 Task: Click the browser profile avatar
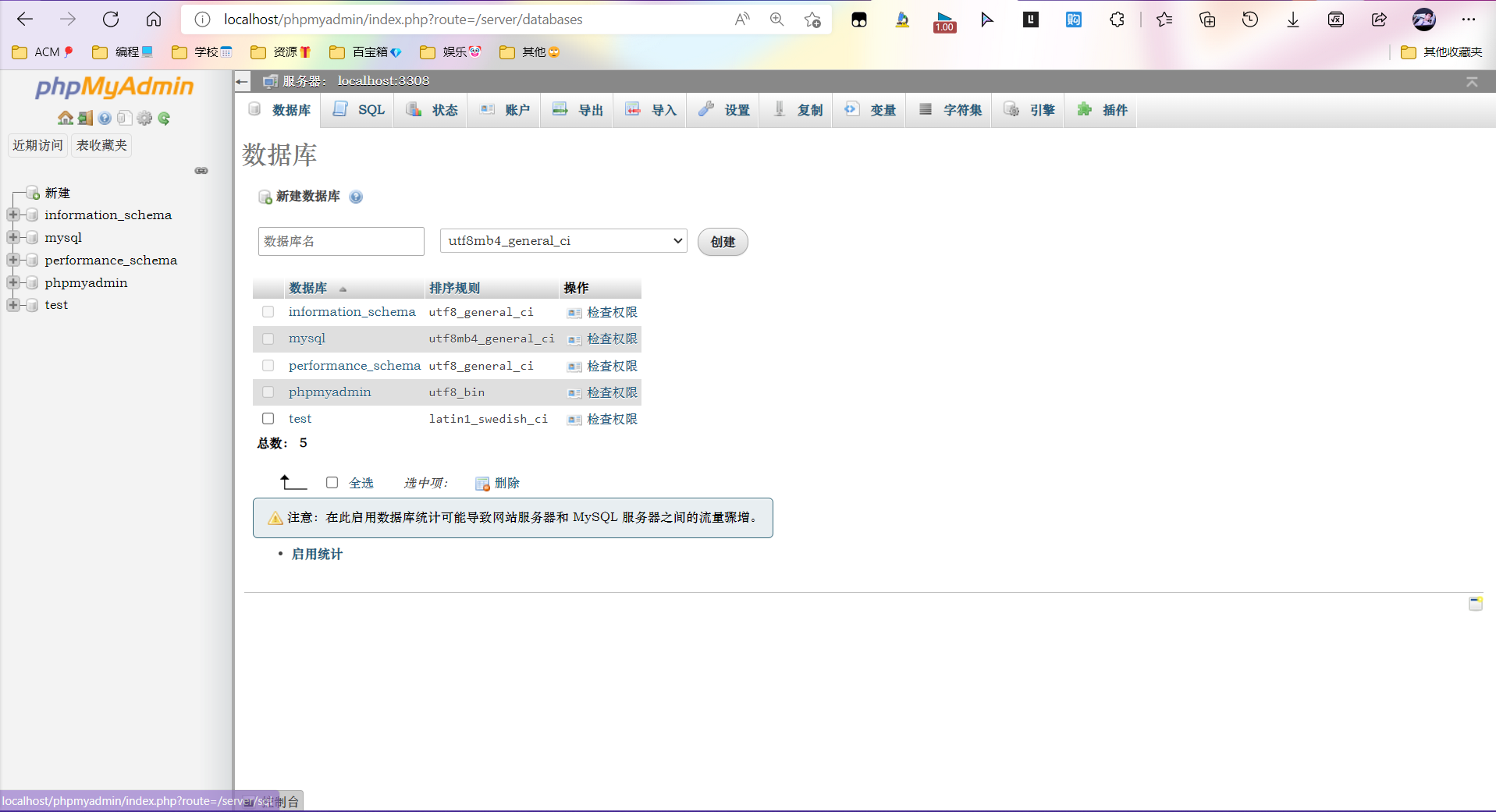1424,20
